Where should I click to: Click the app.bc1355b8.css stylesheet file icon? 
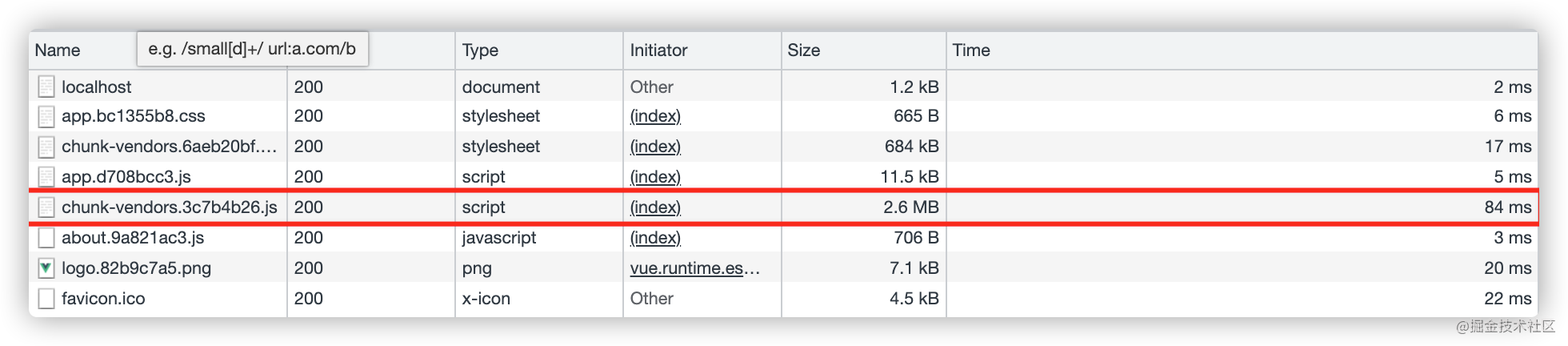tap(46, 117)
